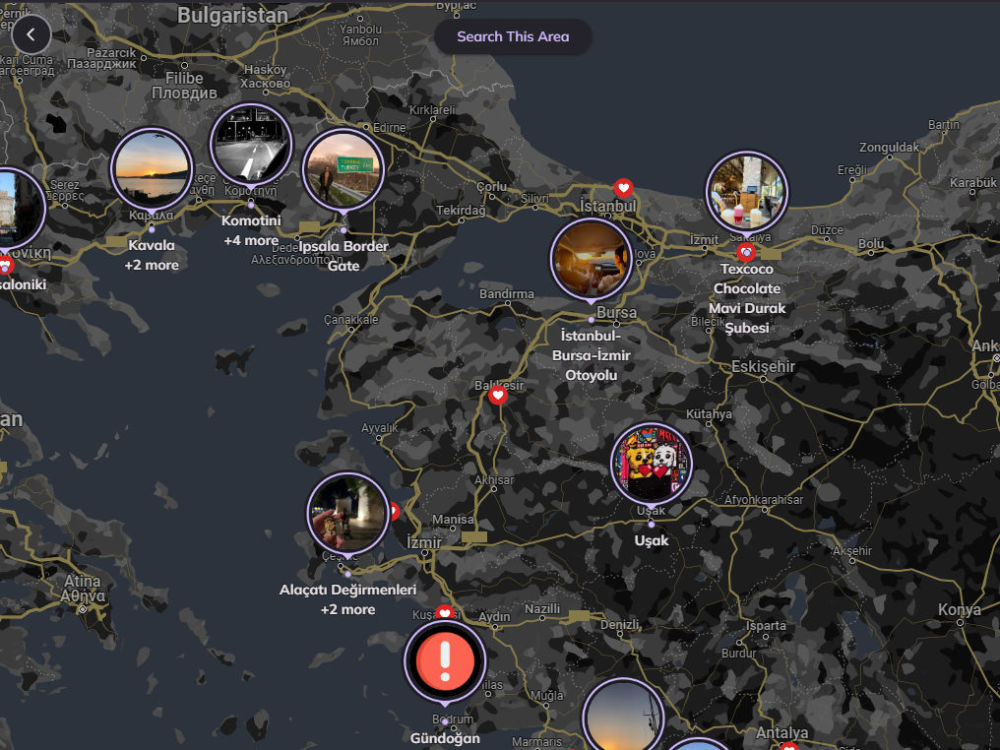The width and height of the screenshot is (1000, 750).
Task: Open İstanbul-Bursa-İzmir Otoyolu photo pin
Action: [591, 259]
